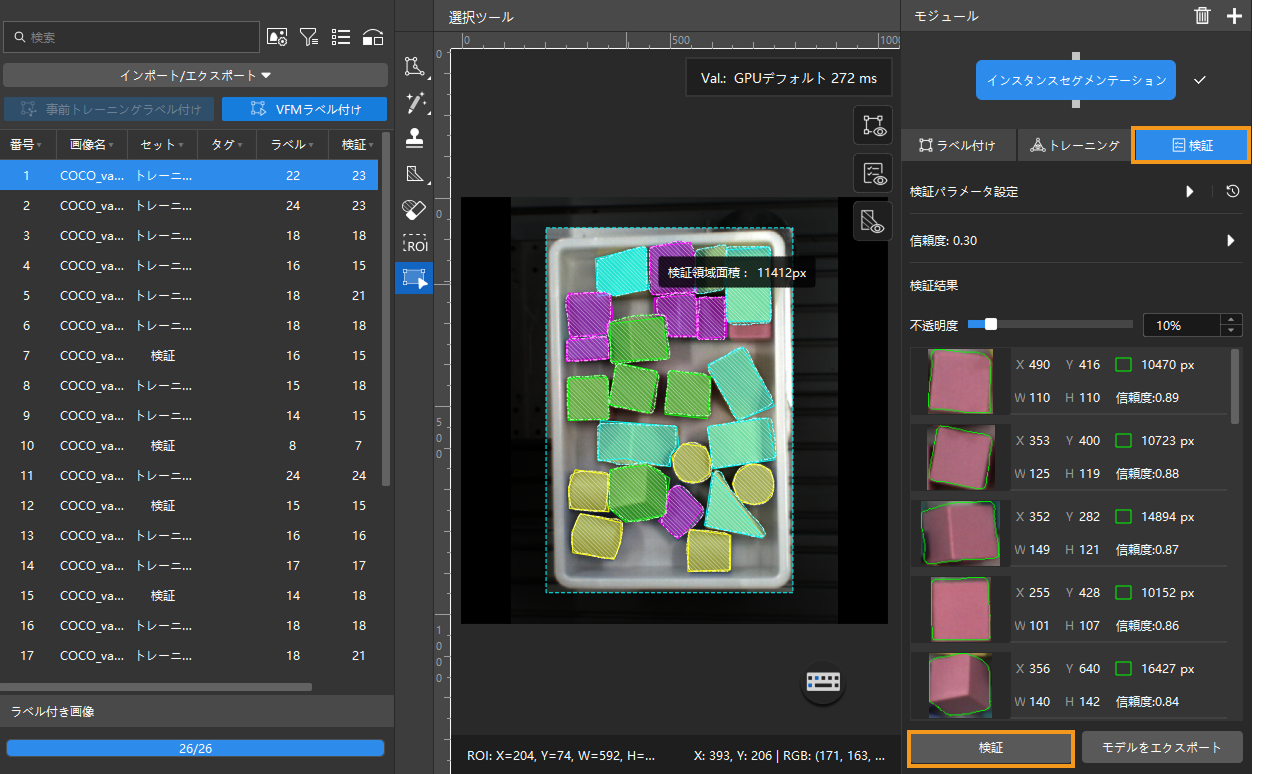Toggle validation result visibility on canvas
Screen dimensions: 1268x774
coord(873,173)
